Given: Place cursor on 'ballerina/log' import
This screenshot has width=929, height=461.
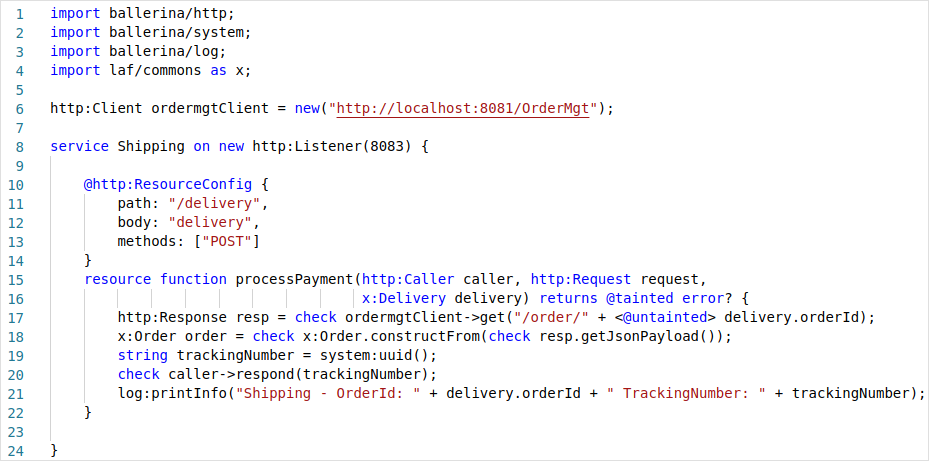Looking at the screenshot, I should click(x=164, y=51).
